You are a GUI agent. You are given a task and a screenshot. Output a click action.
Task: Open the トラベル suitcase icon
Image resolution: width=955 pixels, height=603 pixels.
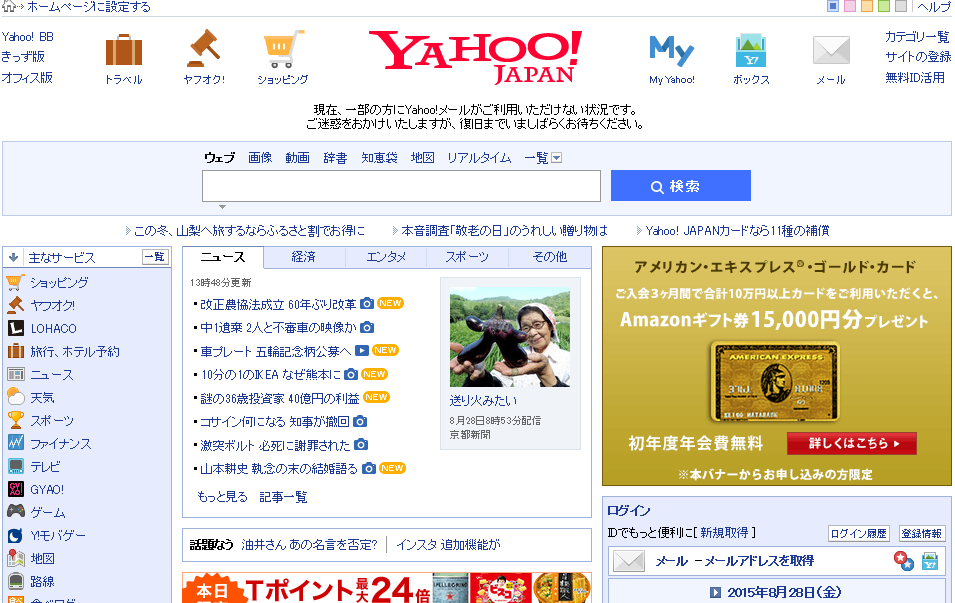click(x=124, y=50)
